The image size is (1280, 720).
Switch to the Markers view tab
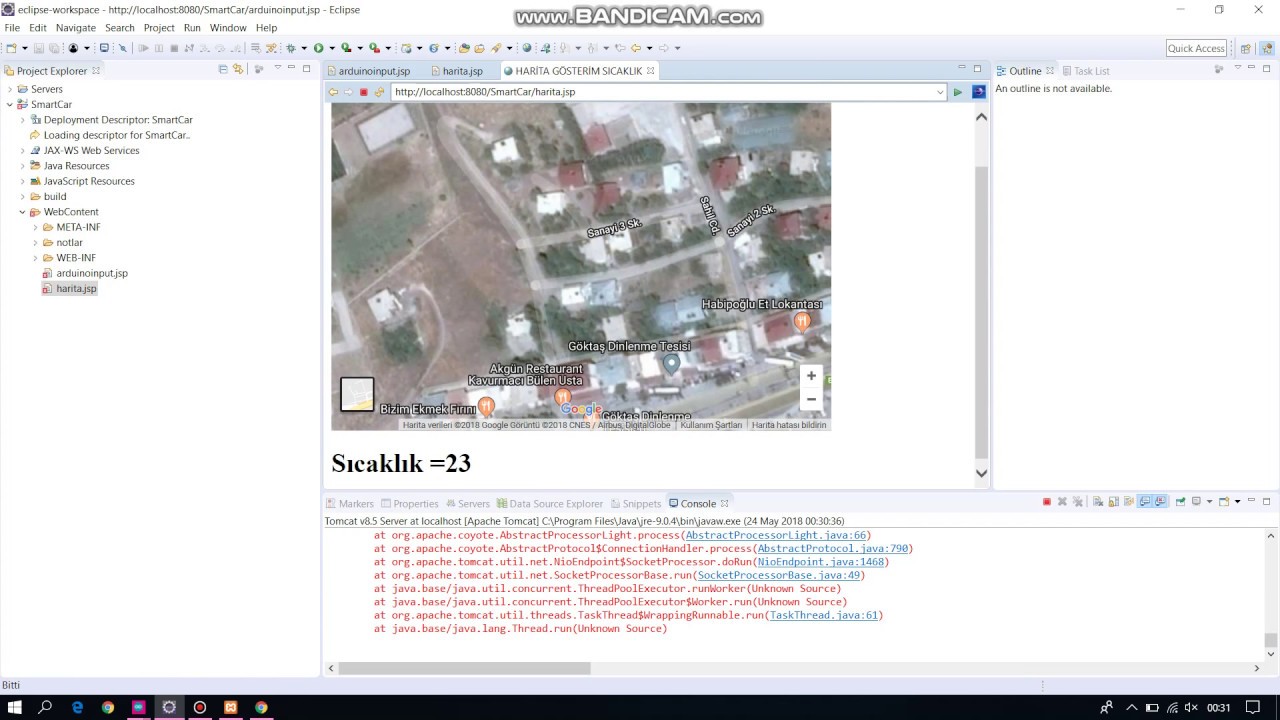(x=349, y=503)
